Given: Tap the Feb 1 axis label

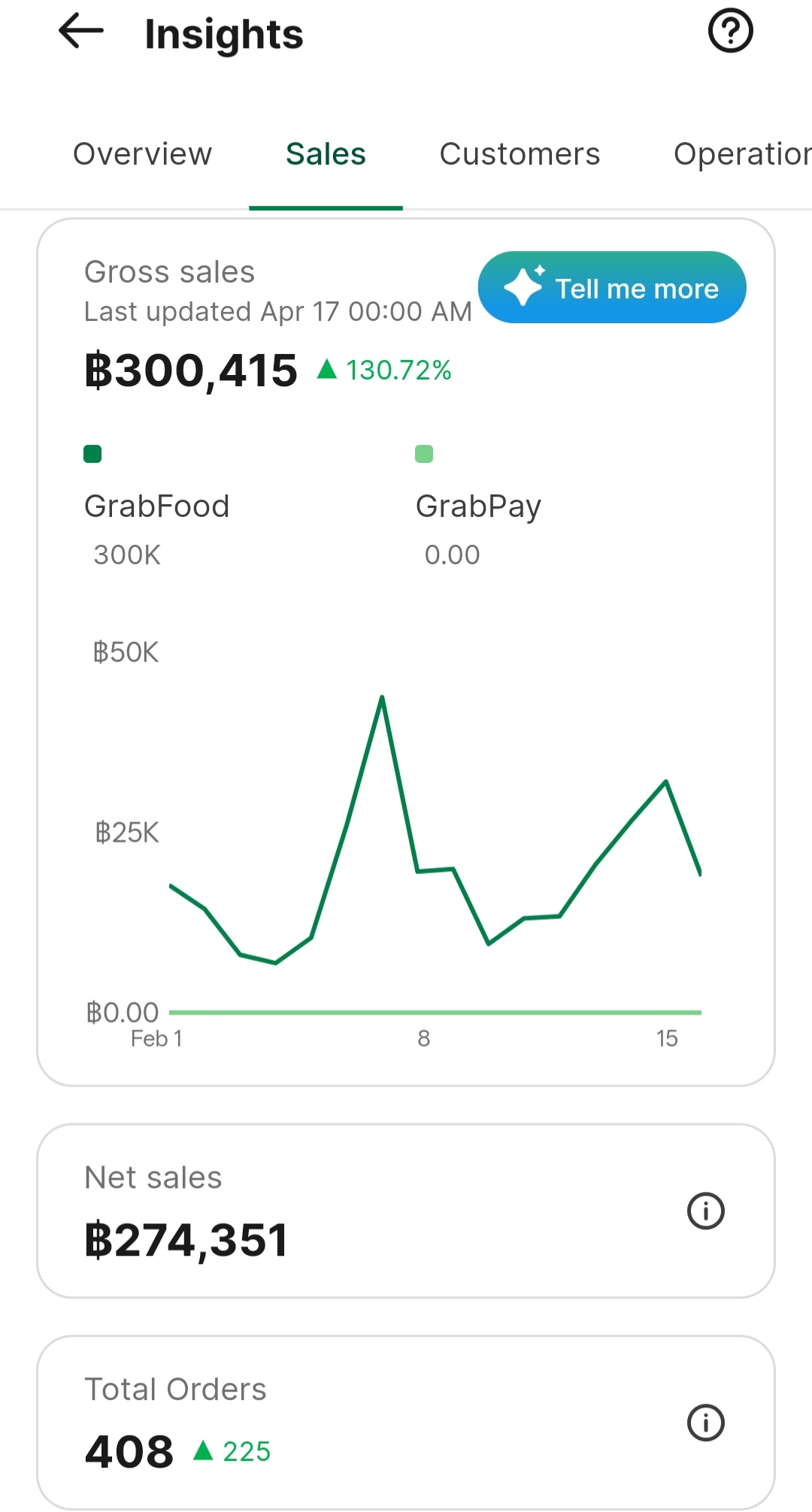Looking at the screenshot, I should pyautogui.click(x=156, y=1039).
